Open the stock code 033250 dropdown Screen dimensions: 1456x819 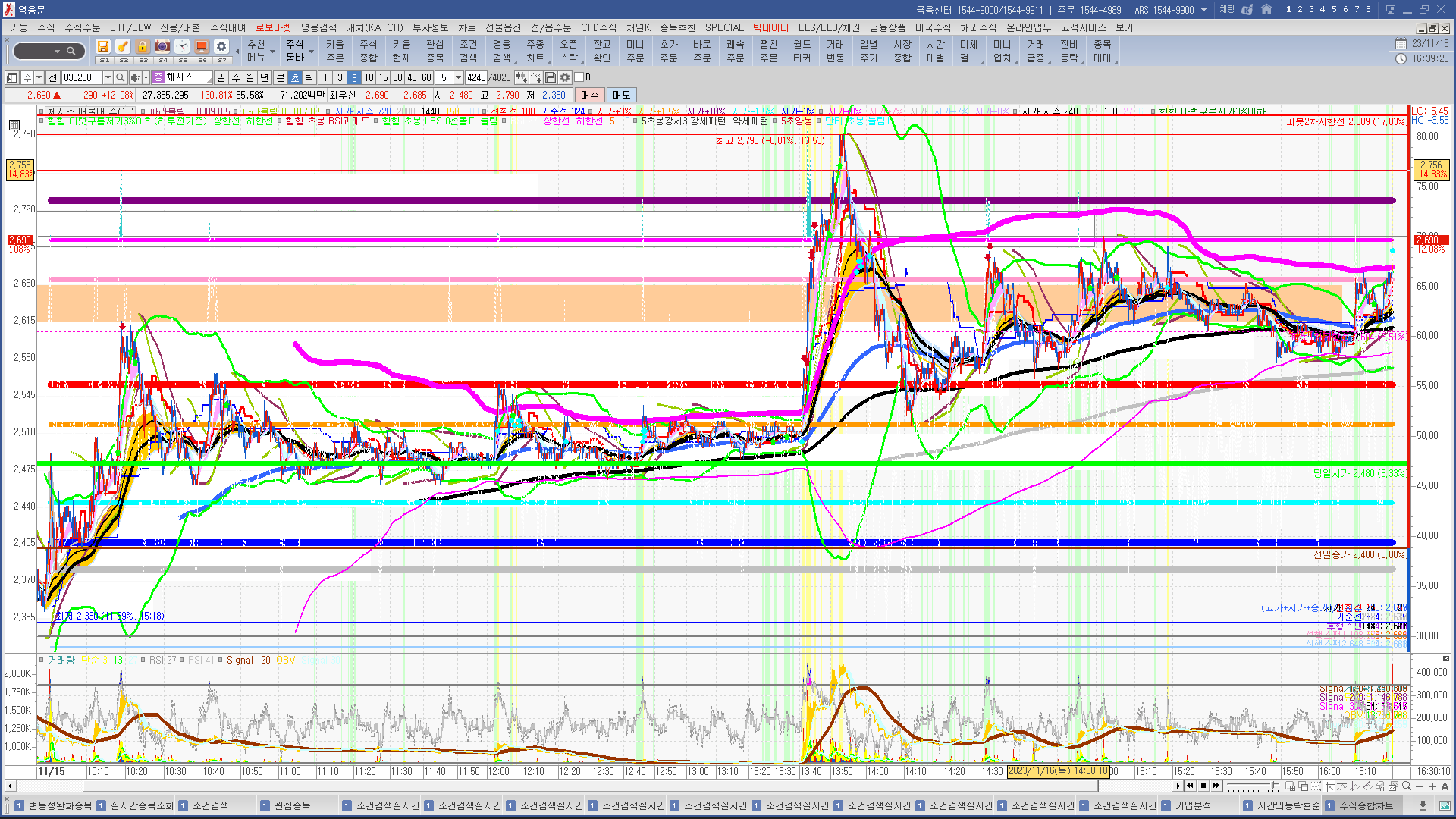point(108,77)
